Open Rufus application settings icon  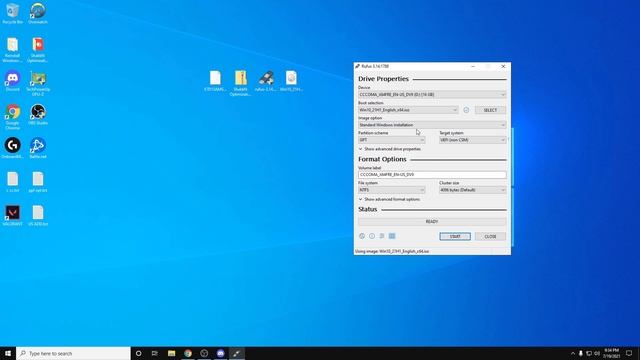(382, 236)
